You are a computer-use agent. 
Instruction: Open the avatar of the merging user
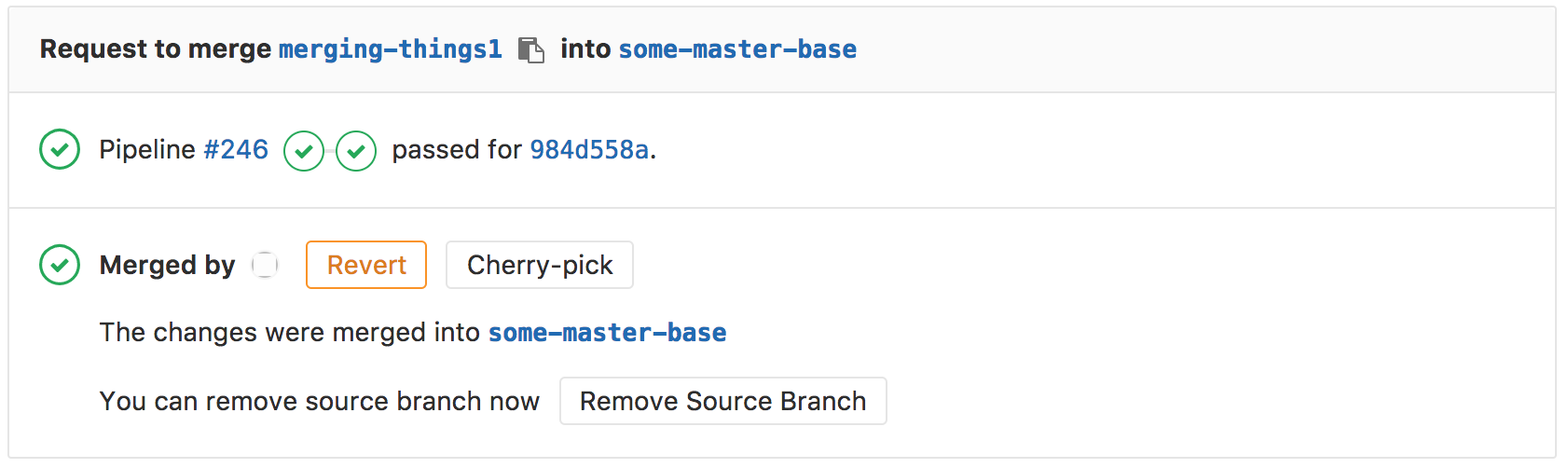tap(266, 265)
